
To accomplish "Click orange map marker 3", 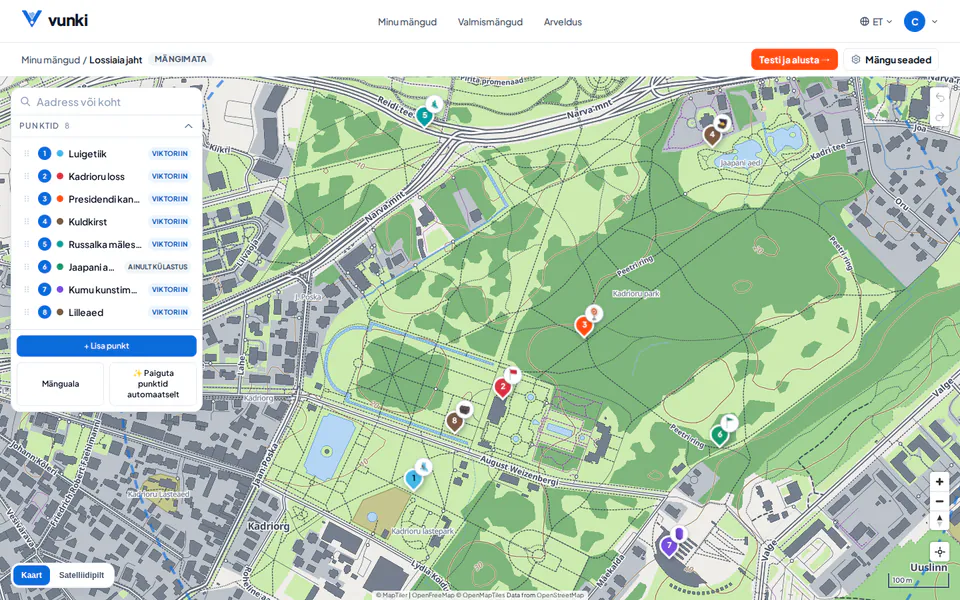I will tap(584, 326).
